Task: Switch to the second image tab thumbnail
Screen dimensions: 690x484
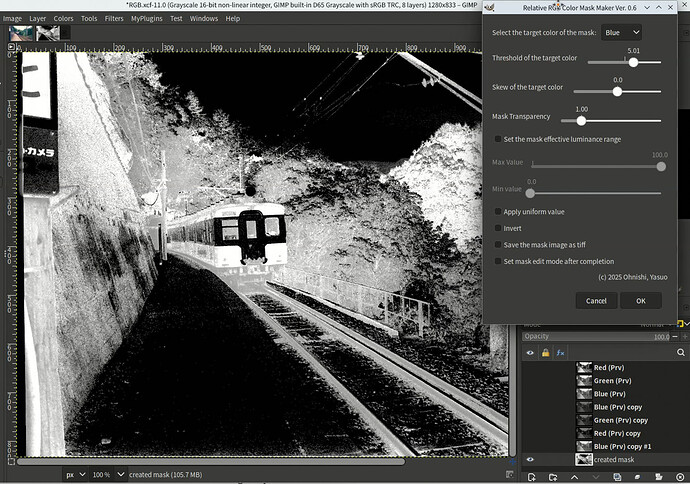Action: click(x=48, y=33)
